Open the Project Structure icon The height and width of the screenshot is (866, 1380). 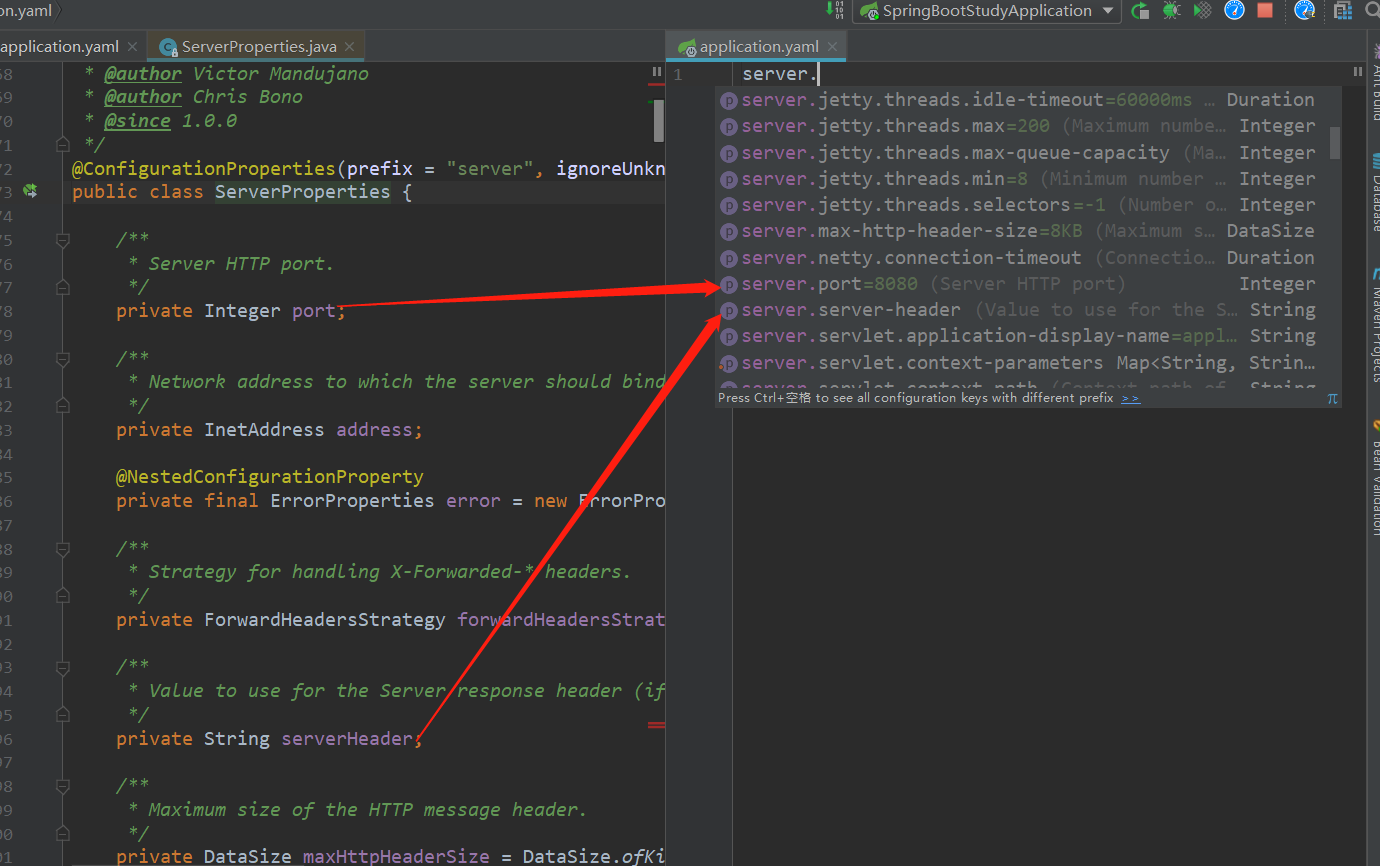1342,11
